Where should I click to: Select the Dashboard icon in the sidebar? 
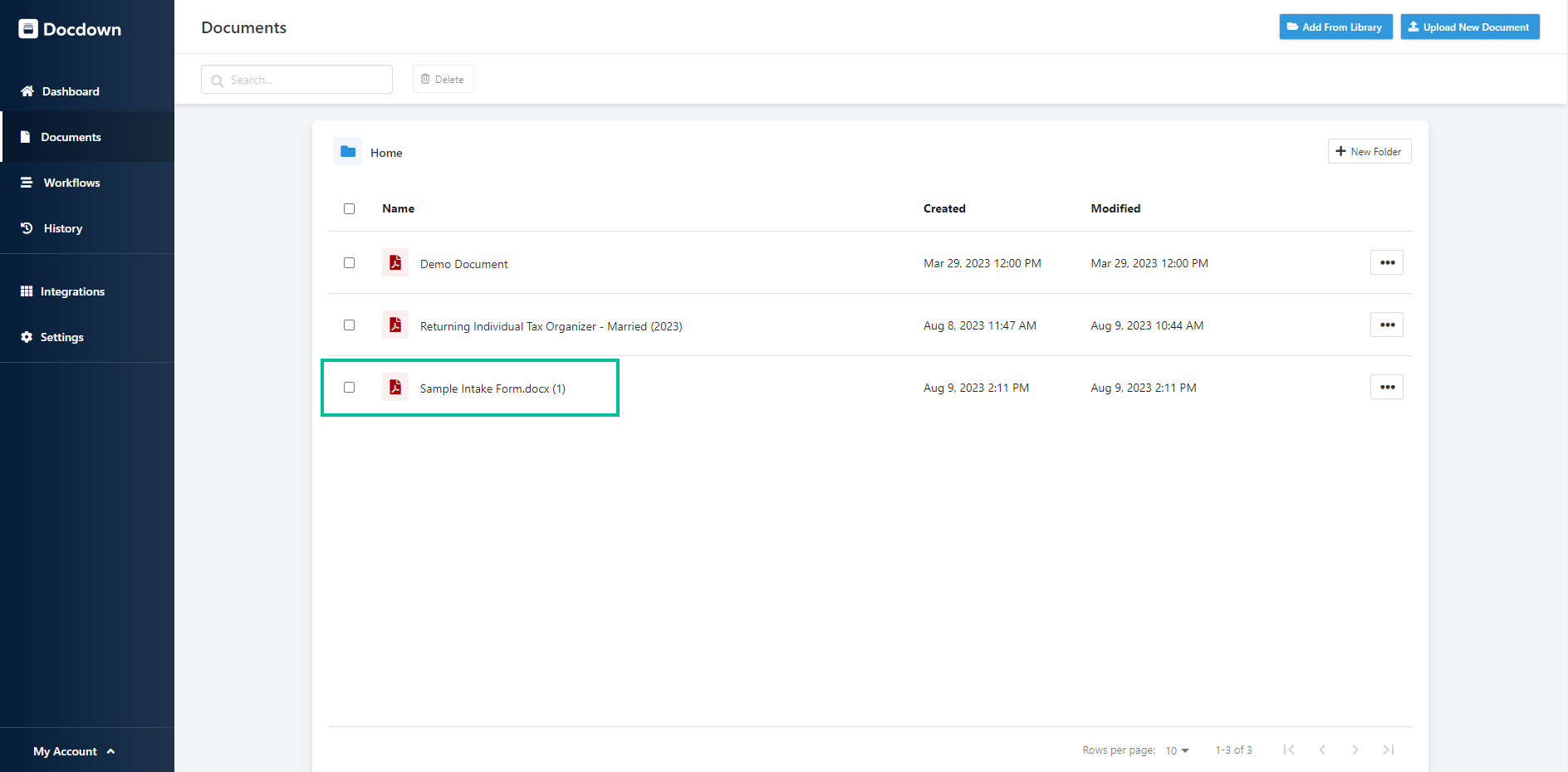point(27,91)
